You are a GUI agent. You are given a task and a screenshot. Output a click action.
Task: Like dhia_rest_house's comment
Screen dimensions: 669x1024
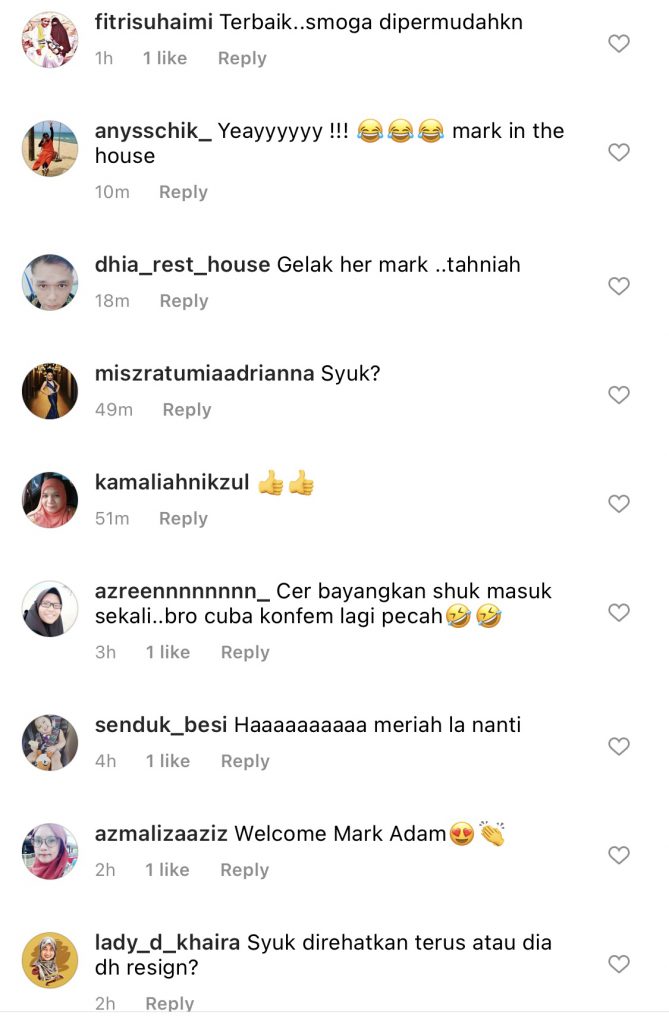coord(619,286)
